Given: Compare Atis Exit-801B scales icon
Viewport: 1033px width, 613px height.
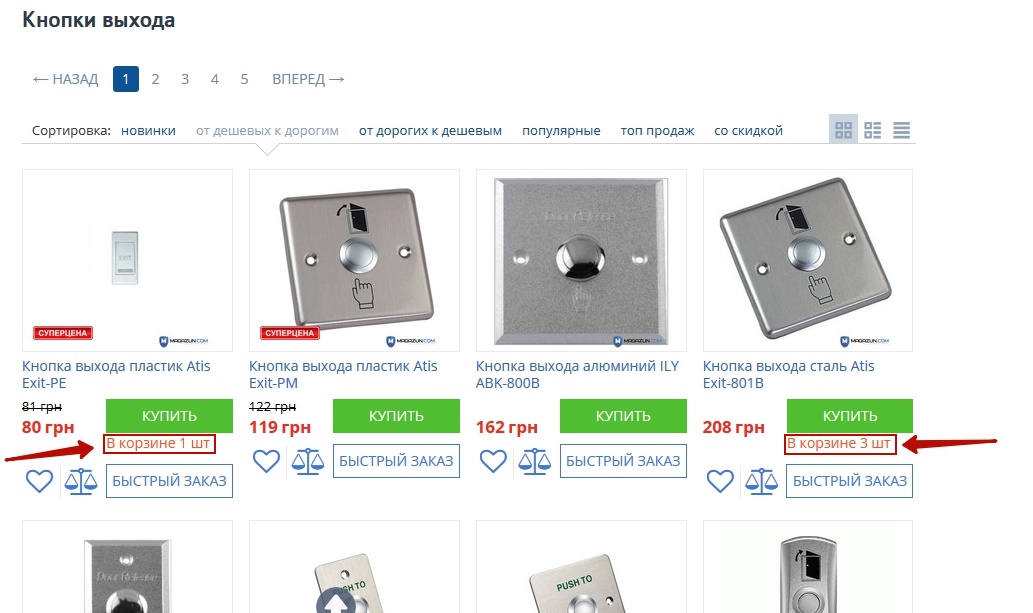Looking at the screenshot, I should pyautogui.click(x=761, y=481).
